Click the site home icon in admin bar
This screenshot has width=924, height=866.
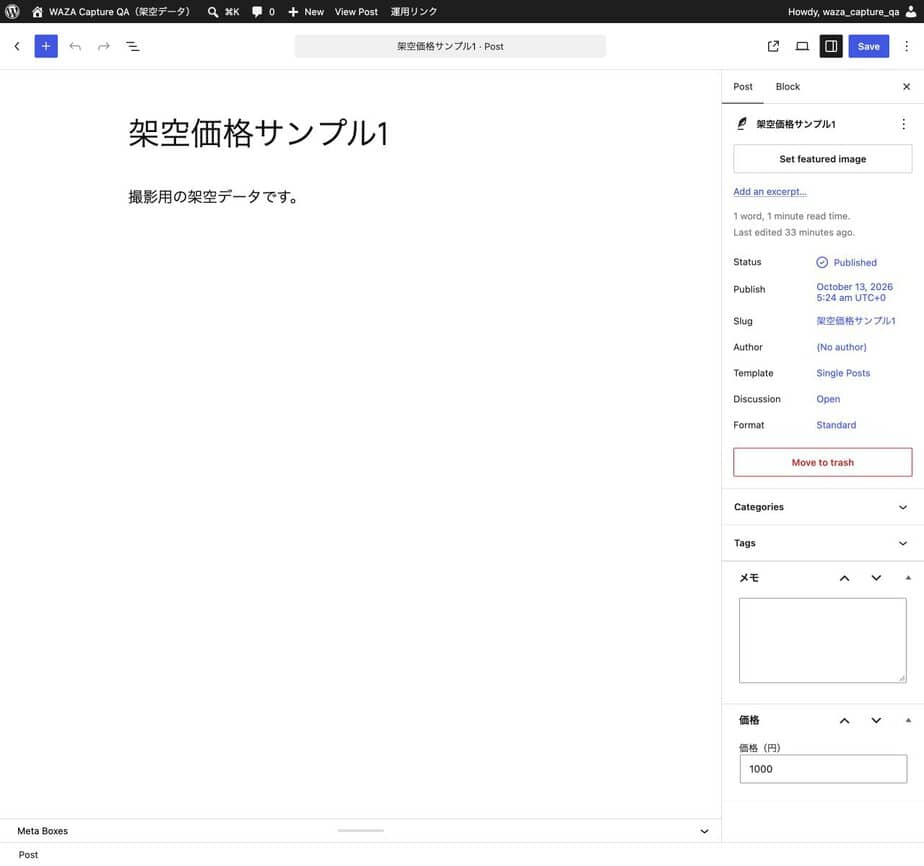[37, 11]
